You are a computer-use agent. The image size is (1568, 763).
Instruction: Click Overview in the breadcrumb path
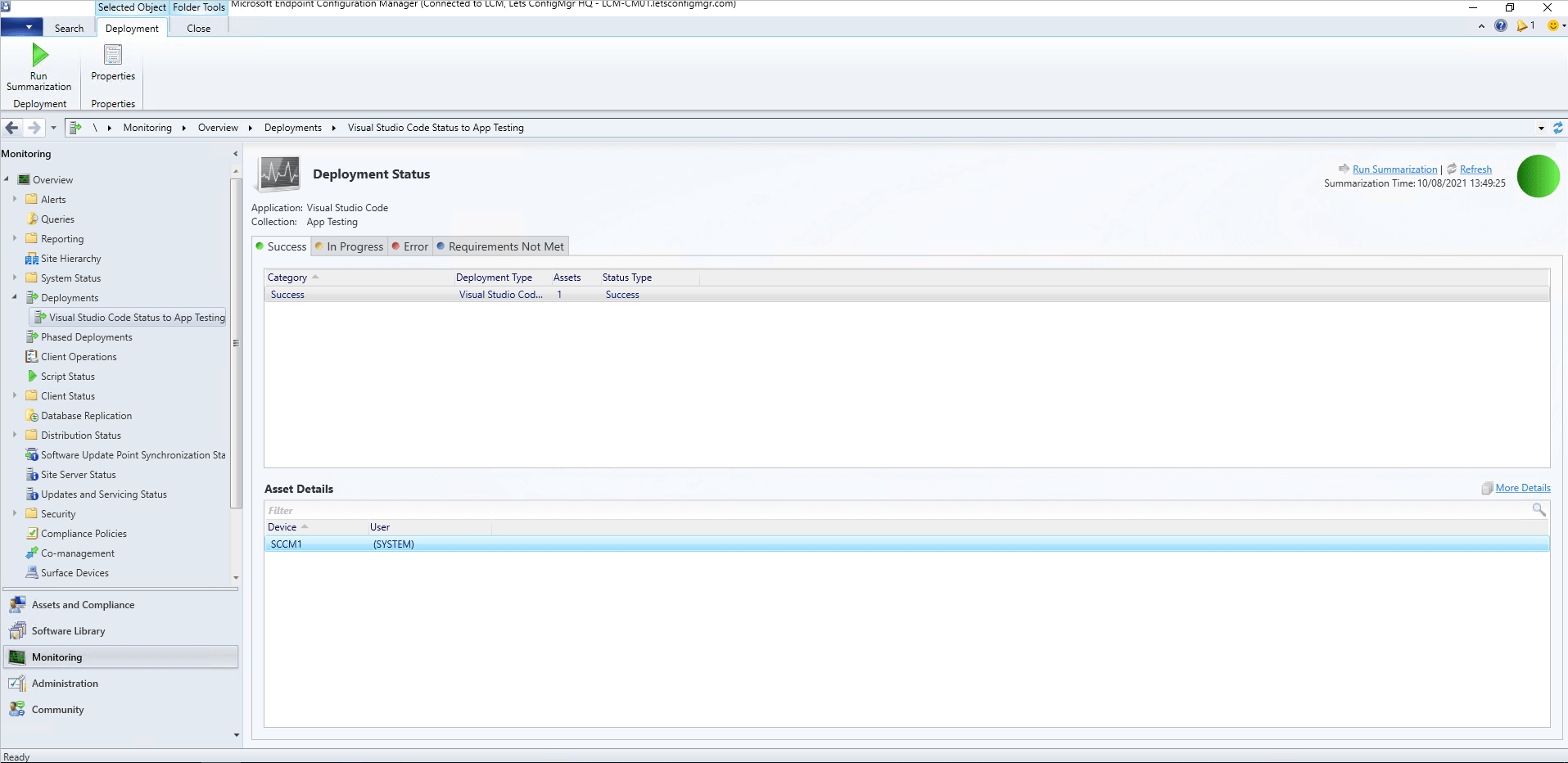pos(218,128)
